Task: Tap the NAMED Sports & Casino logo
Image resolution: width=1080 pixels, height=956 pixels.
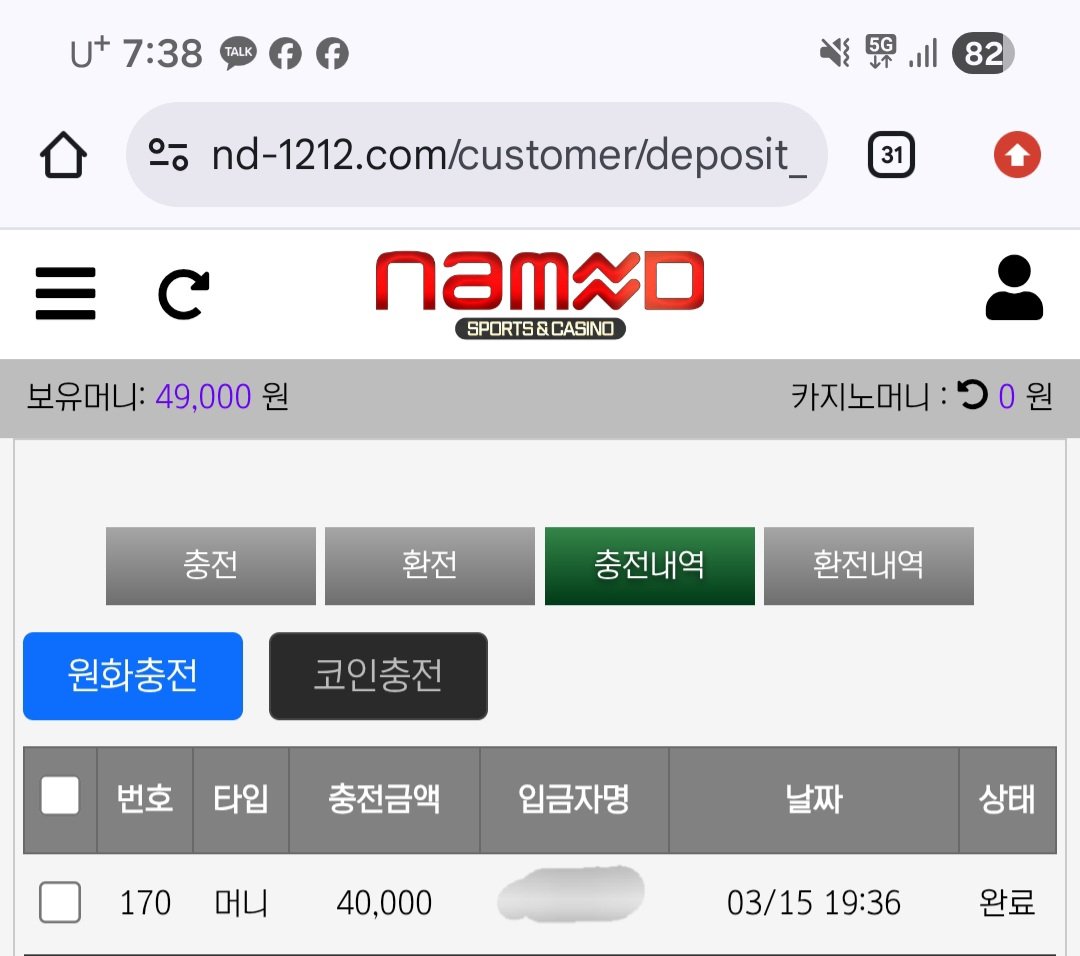Action: point(540,294)
